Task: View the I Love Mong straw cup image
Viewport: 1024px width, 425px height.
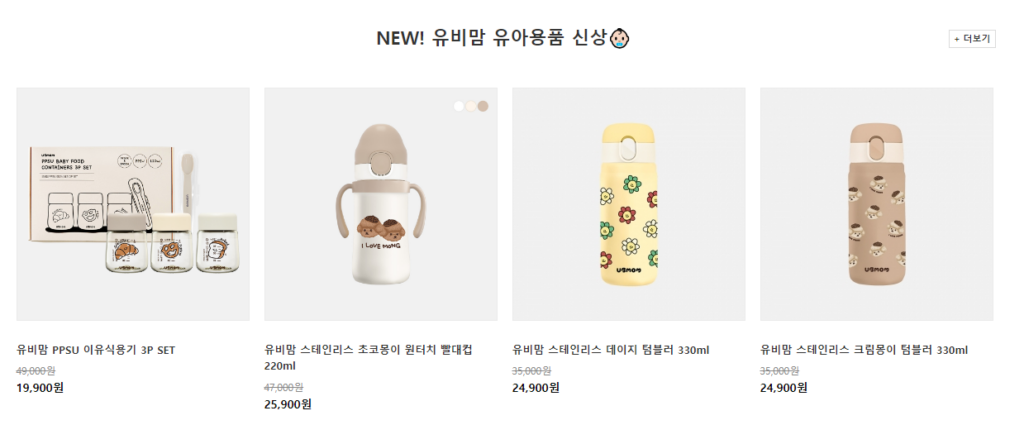Action: tap(381, 204)
